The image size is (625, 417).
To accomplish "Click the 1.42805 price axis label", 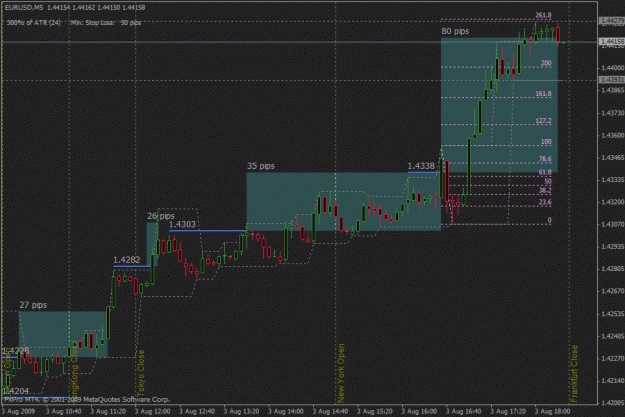I will pyautogui.click(x=613, y=269).
